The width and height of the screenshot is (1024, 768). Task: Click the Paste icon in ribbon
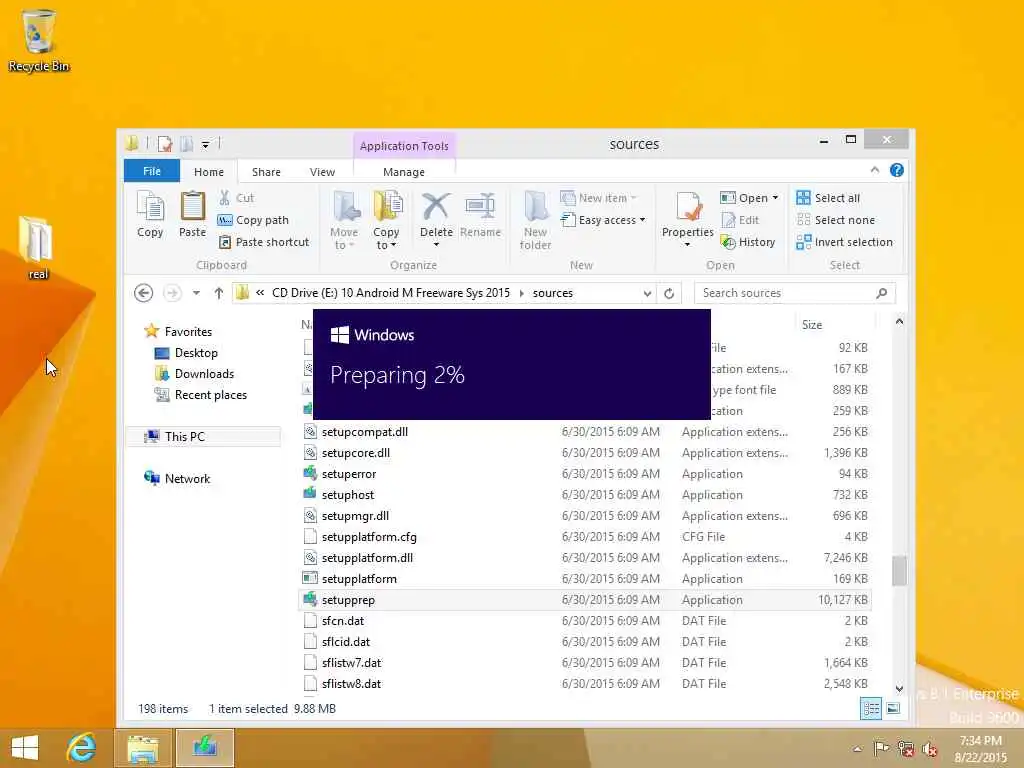point(192,214)
